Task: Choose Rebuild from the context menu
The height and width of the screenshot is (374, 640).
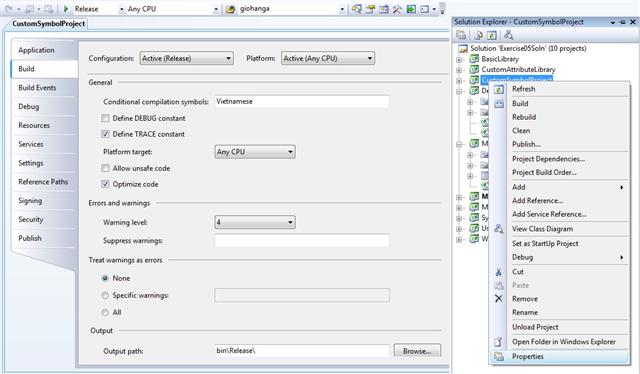Action: pos(524,117)
